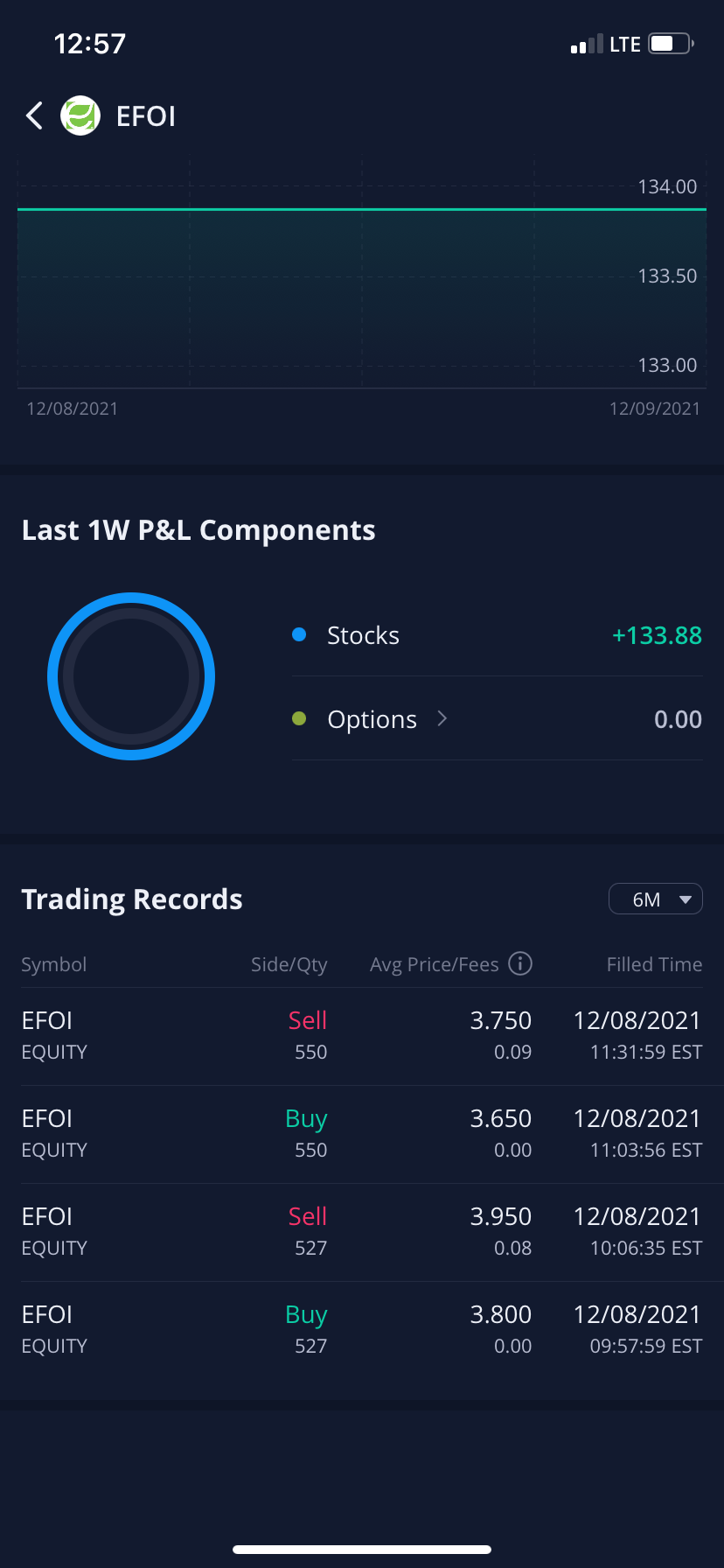This screenshot has width=724, height=1568.
Task: Tap the green Options legend dot
Action: point(299,719)
